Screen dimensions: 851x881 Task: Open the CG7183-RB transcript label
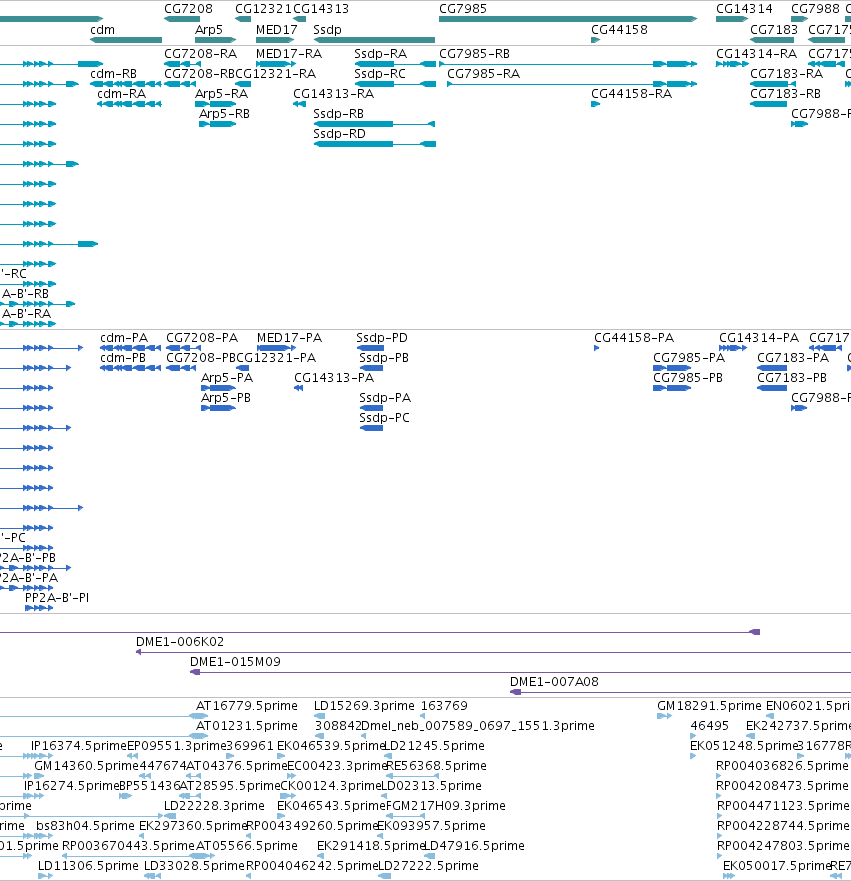coord(785,94)
